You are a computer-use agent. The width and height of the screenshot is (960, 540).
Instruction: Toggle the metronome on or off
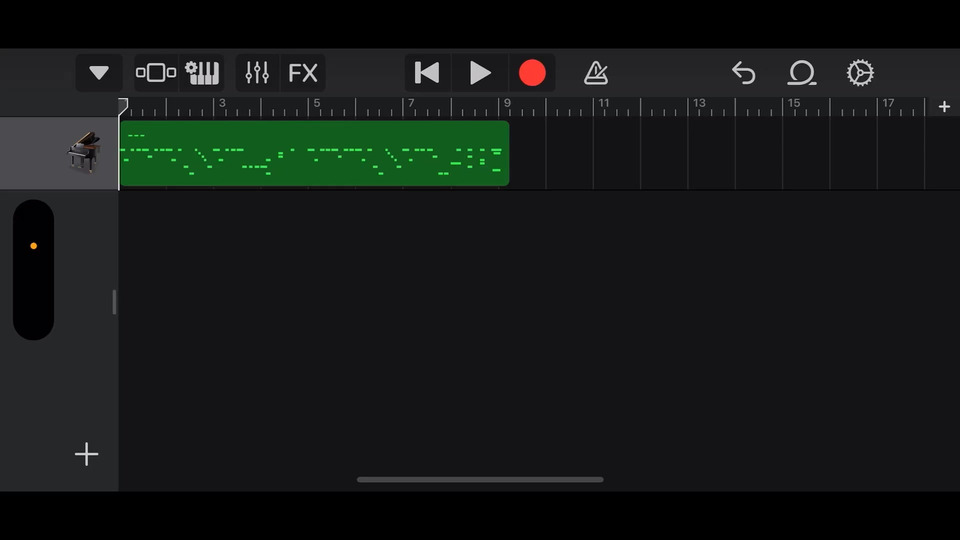click(596, 73)
